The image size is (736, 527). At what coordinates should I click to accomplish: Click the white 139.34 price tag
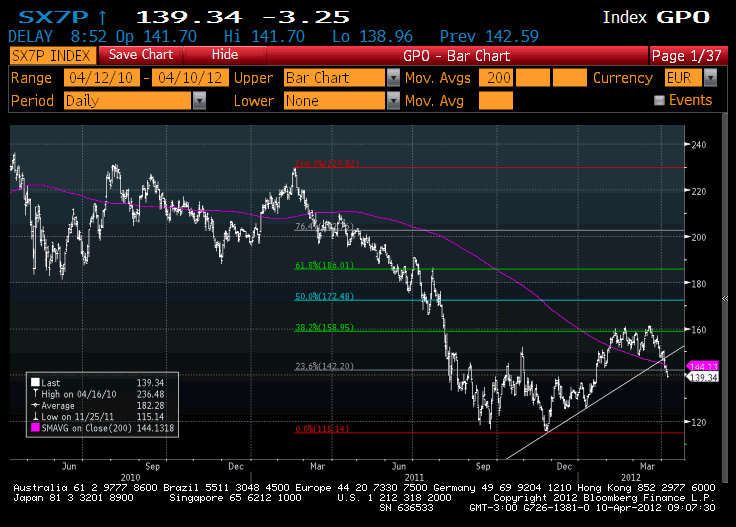(702, 377)
